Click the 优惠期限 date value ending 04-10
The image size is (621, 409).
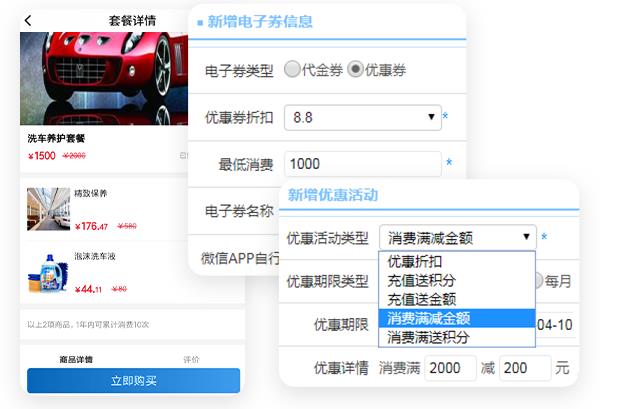554,325
